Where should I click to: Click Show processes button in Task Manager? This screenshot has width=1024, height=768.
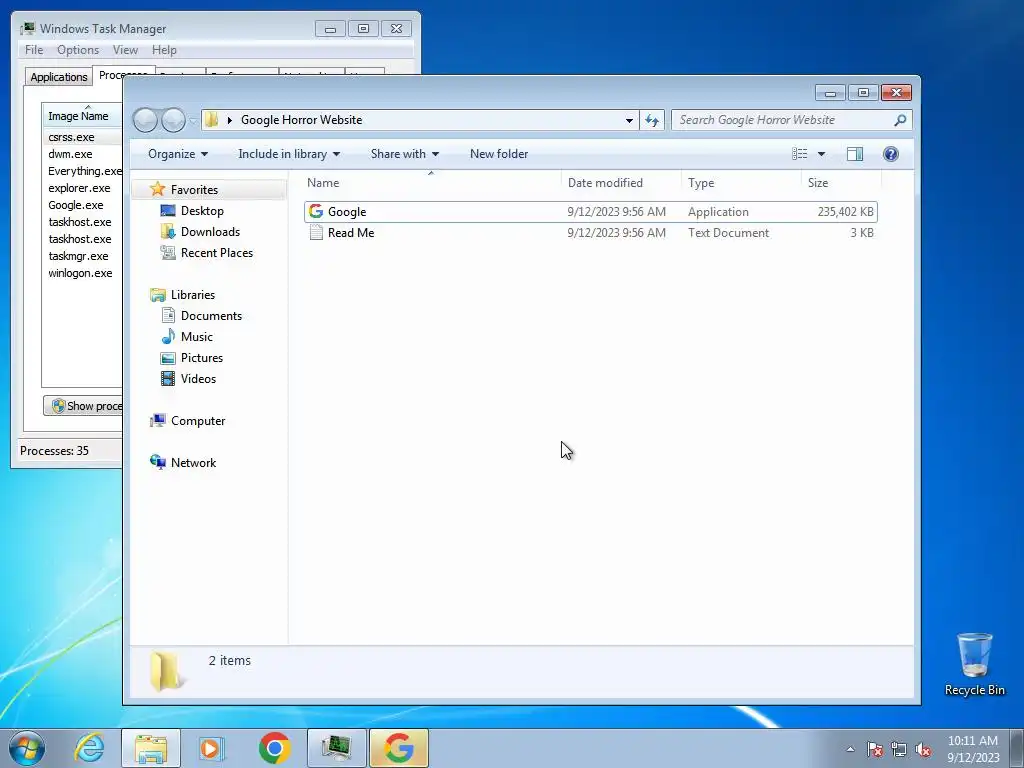click(x=83, y=406)
